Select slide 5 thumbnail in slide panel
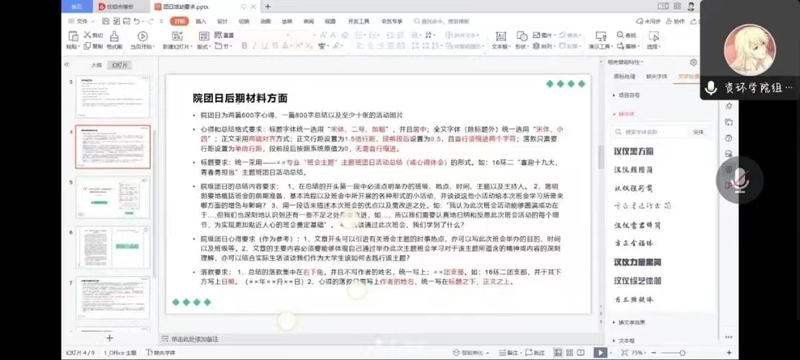 point(113,197)
